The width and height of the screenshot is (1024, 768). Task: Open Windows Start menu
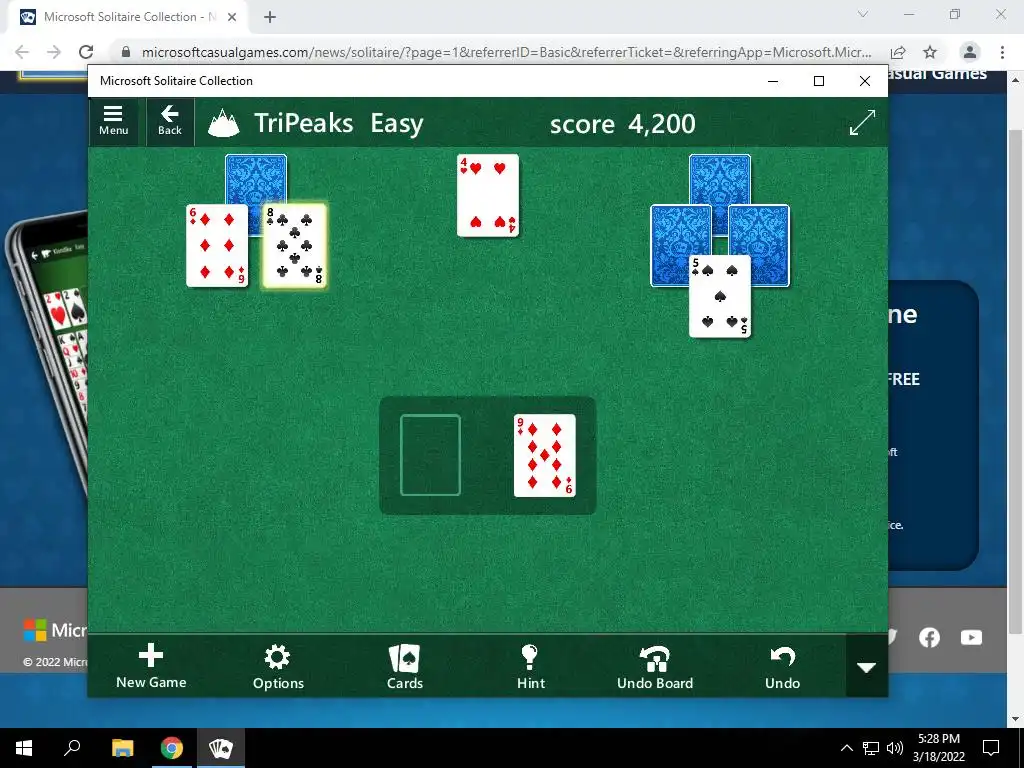point(24,748)
